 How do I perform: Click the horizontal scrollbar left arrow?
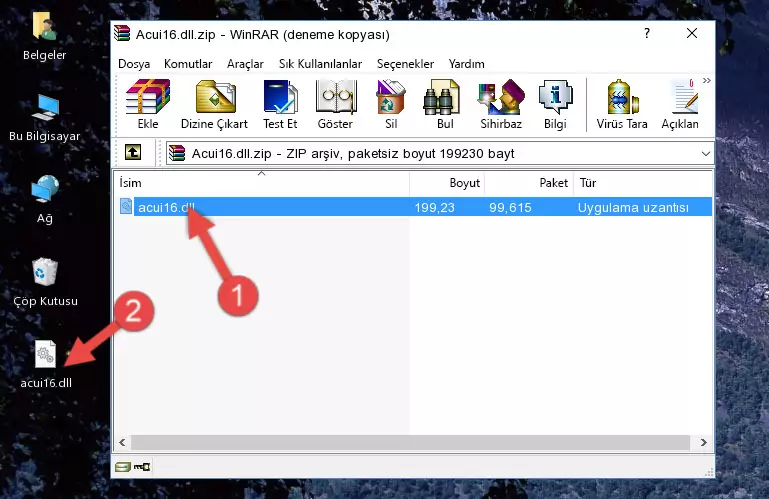point(123,443)
